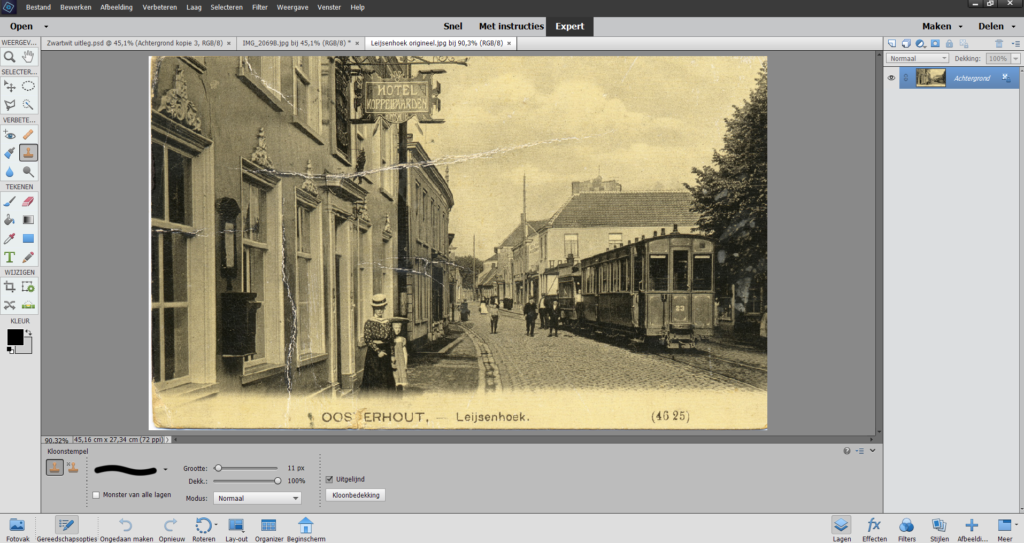The height and width of the screenshot is (543, 1024).
Task: Select the Zoom magnifier tool
Action: [x=9, y=57]
